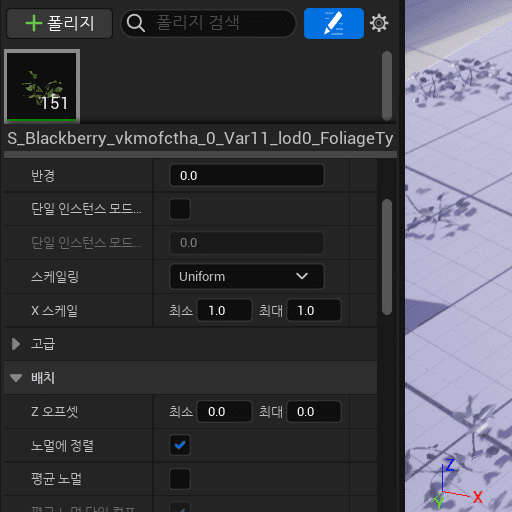Edit the X 스케일 최소 value
The height and width of the screenshot is (512, 512).
click(224, 310)
